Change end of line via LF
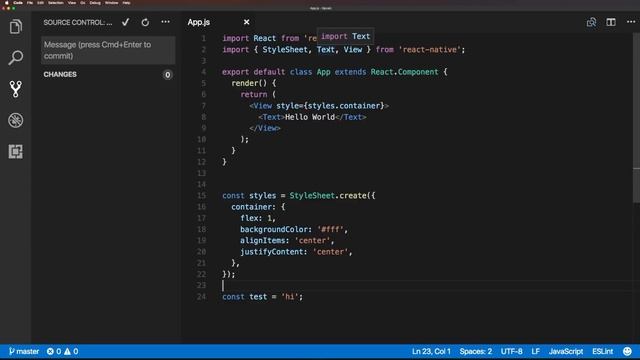Screen dimensions: 640x360 coord(536,351)
